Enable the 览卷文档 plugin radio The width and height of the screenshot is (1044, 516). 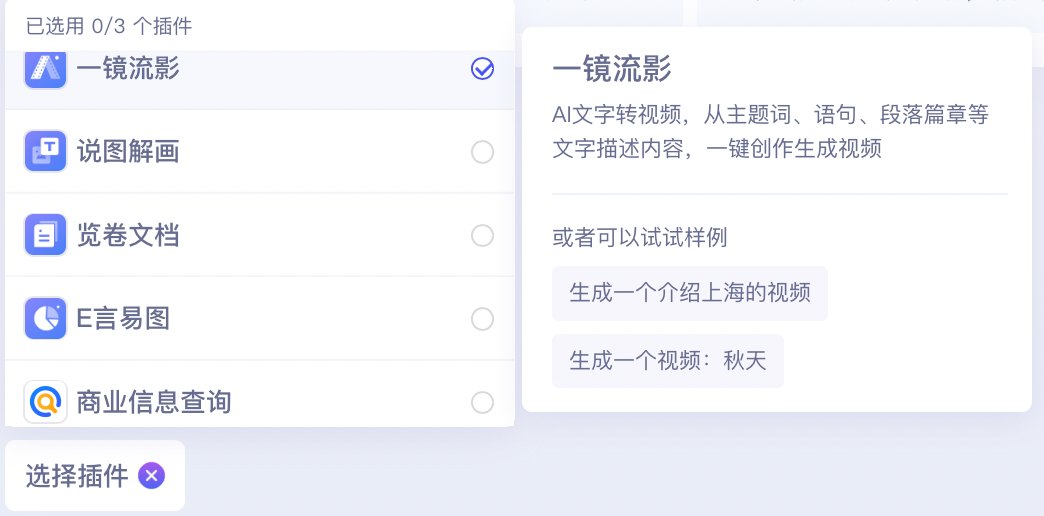coord(482,236)
